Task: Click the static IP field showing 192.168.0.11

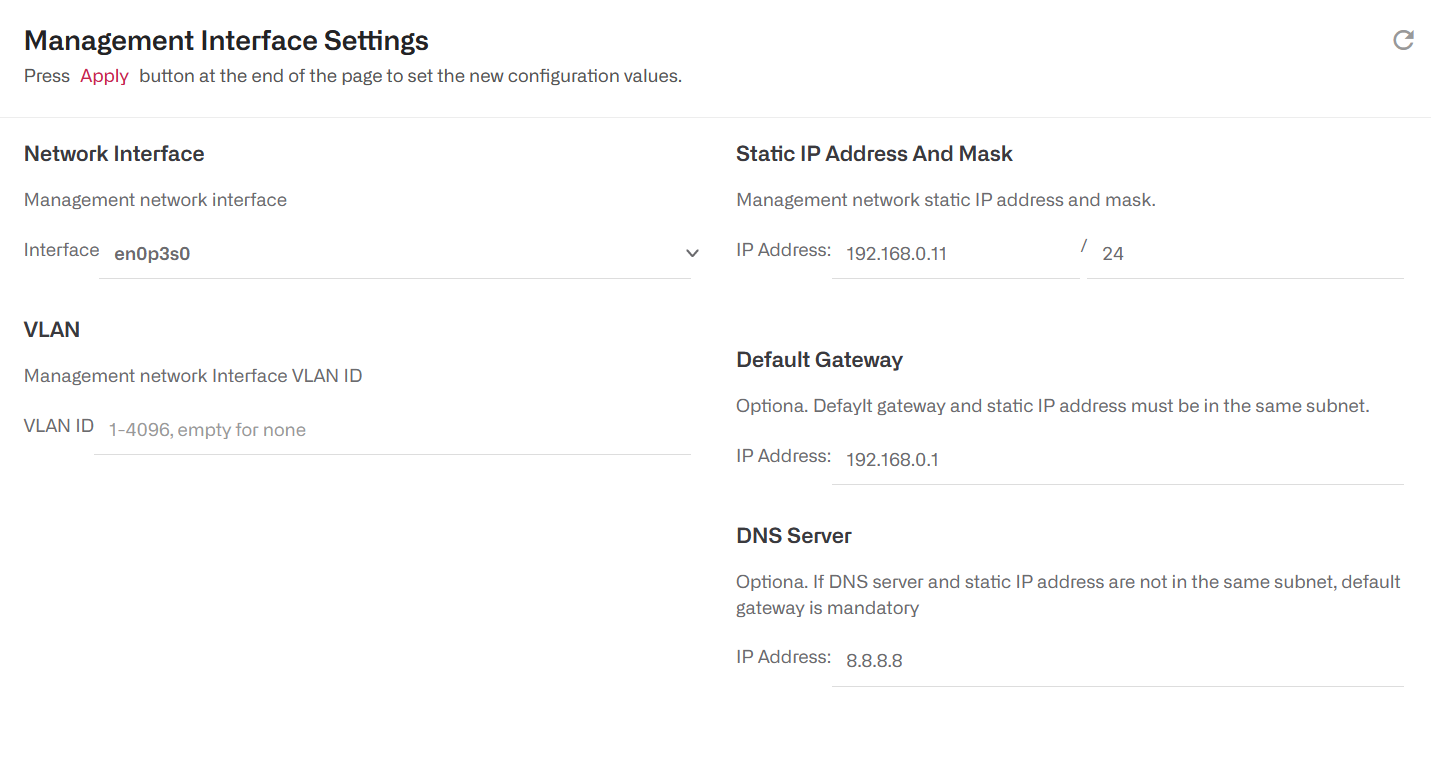Action: [x=956, y=254]
